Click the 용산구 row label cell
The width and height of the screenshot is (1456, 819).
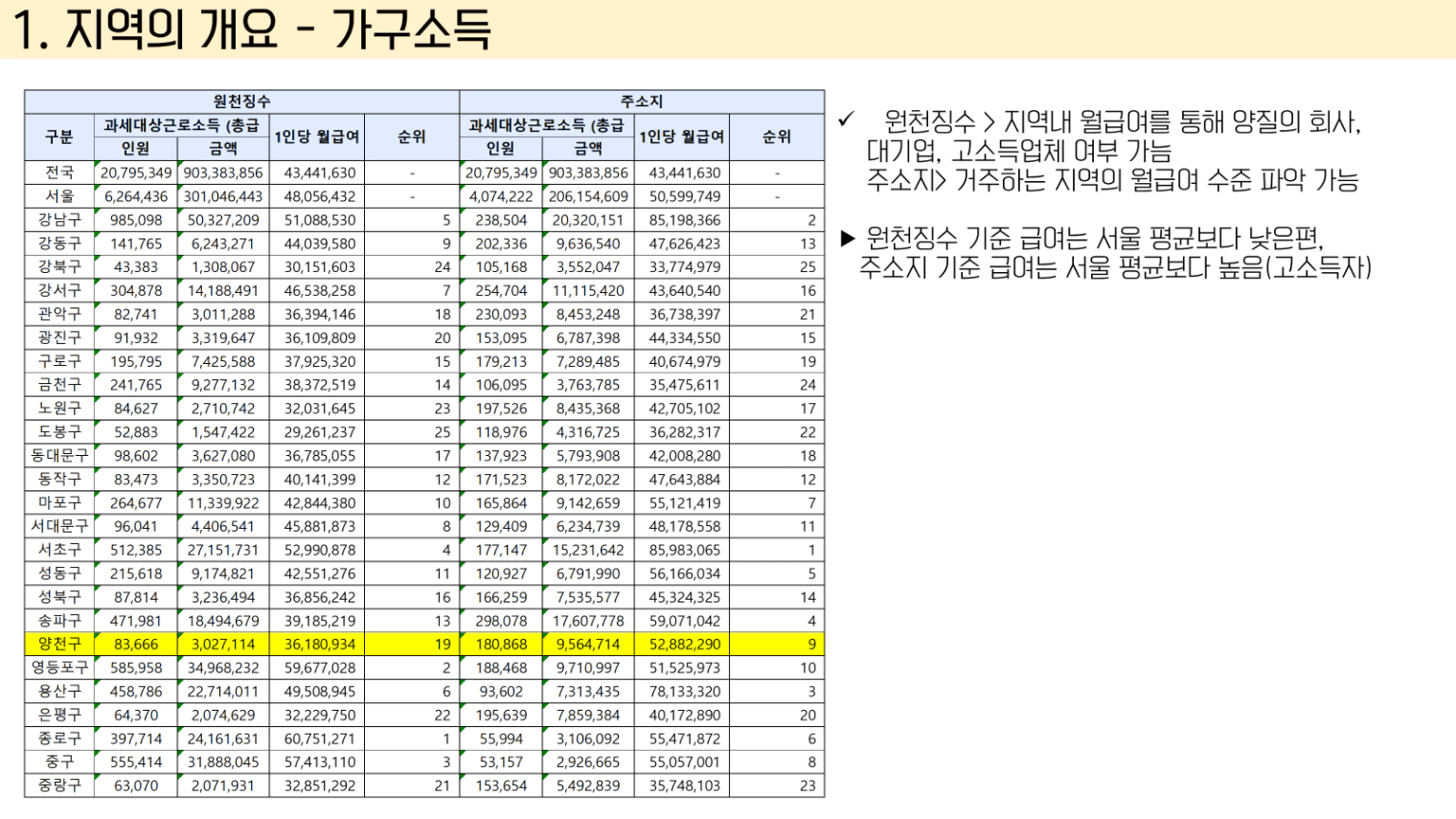(59, 691)
